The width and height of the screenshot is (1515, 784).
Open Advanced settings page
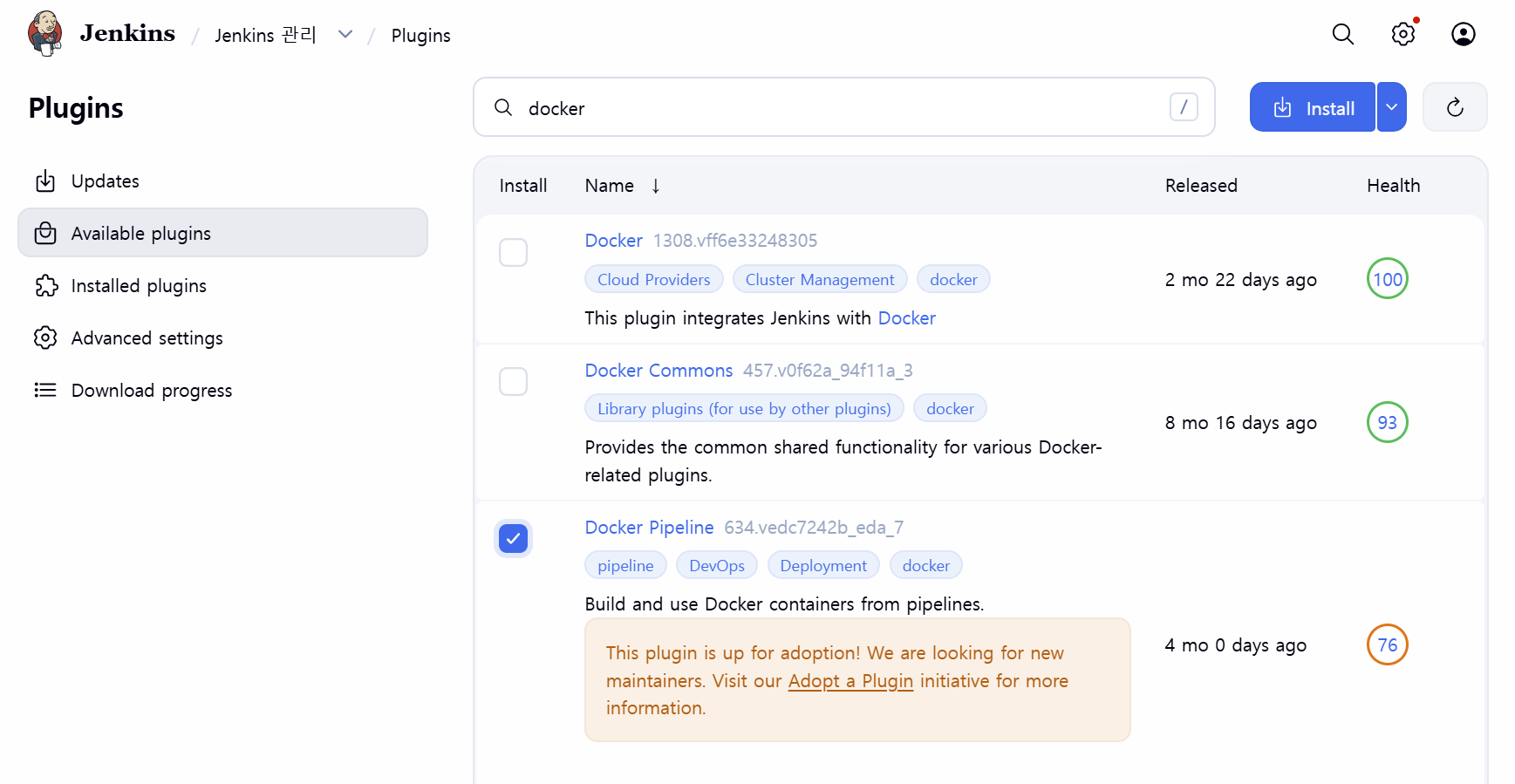pyautogui.click(x=222, y=337)
